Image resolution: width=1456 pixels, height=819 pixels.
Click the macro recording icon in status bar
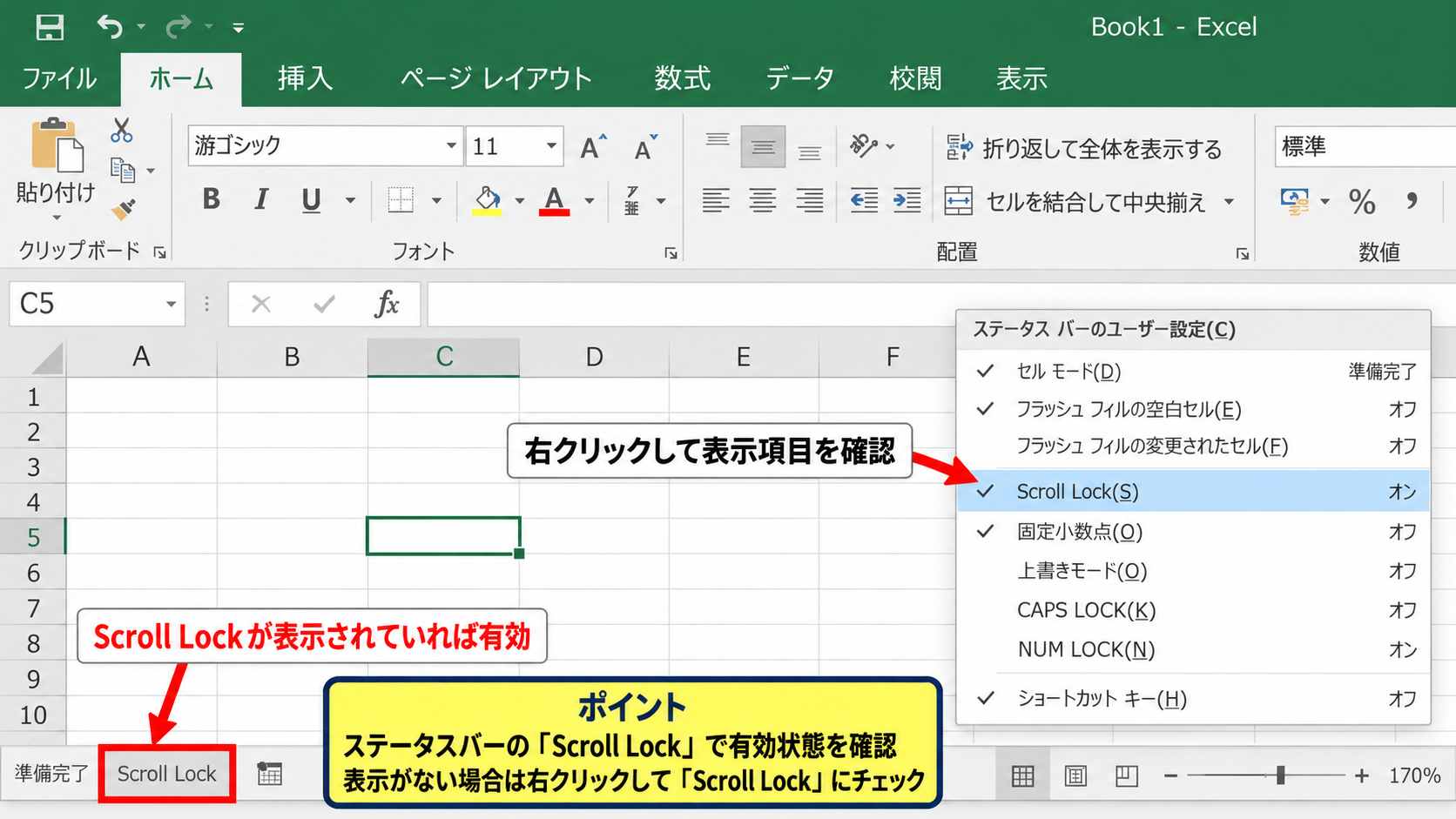270,774
